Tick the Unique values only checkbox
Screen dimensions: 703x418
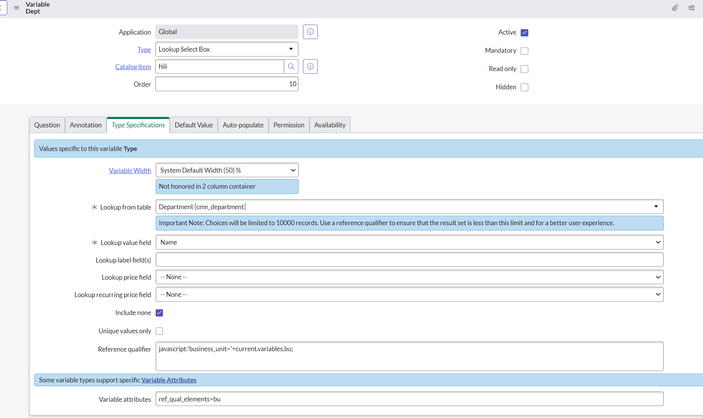point(159,331)
